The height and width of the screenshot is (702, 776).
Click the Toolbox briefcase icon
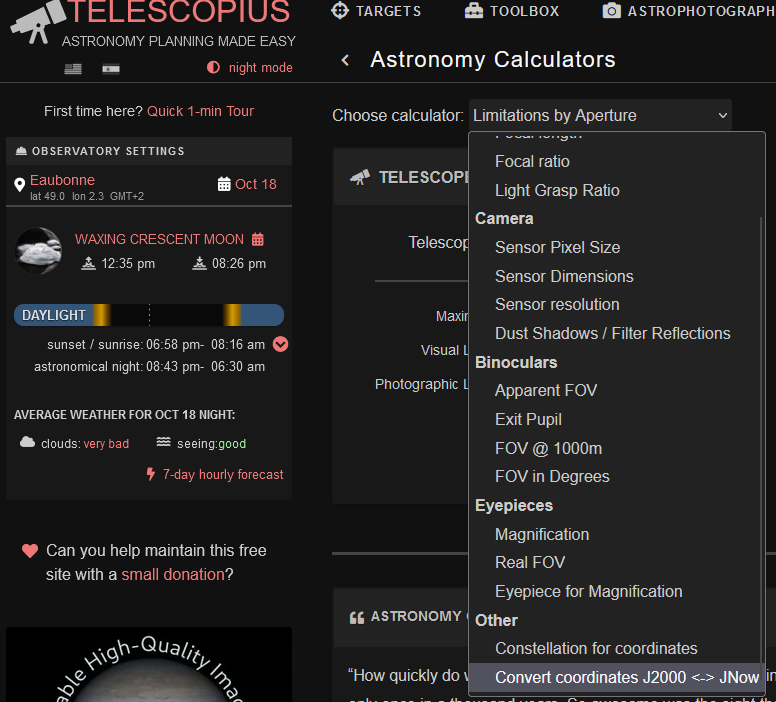coord(474,10)
